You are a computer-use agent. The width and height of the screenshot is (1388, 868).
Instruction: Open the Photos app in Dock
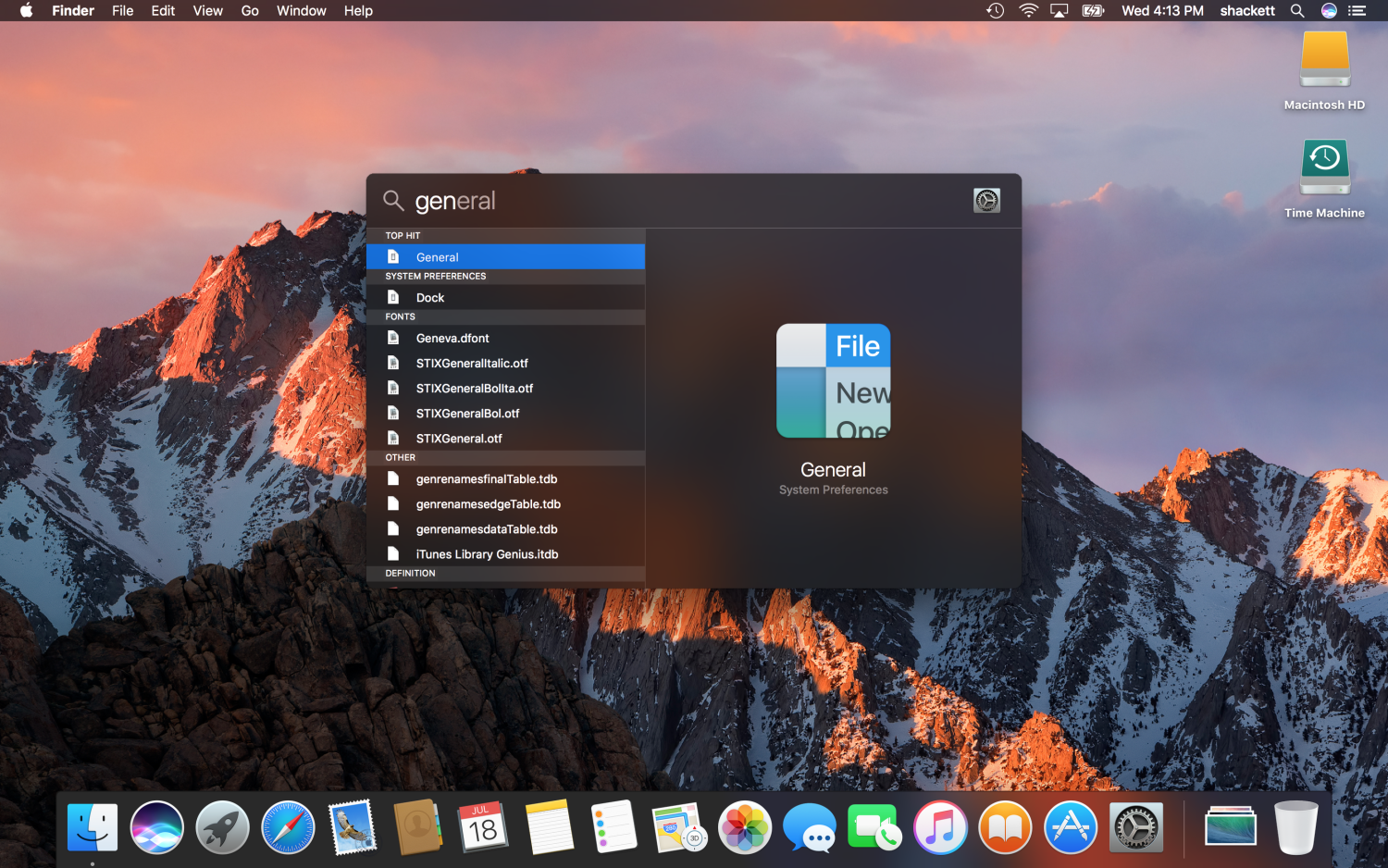pyautogui.click(x=745, y=826)
